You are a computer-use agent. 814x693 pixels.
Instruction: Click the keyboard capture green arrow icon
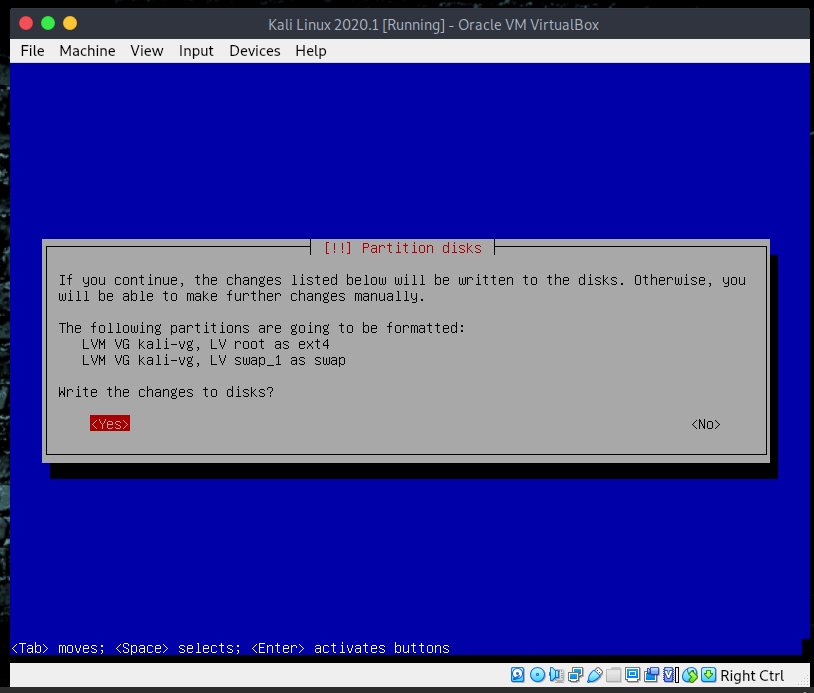[708, 675]
